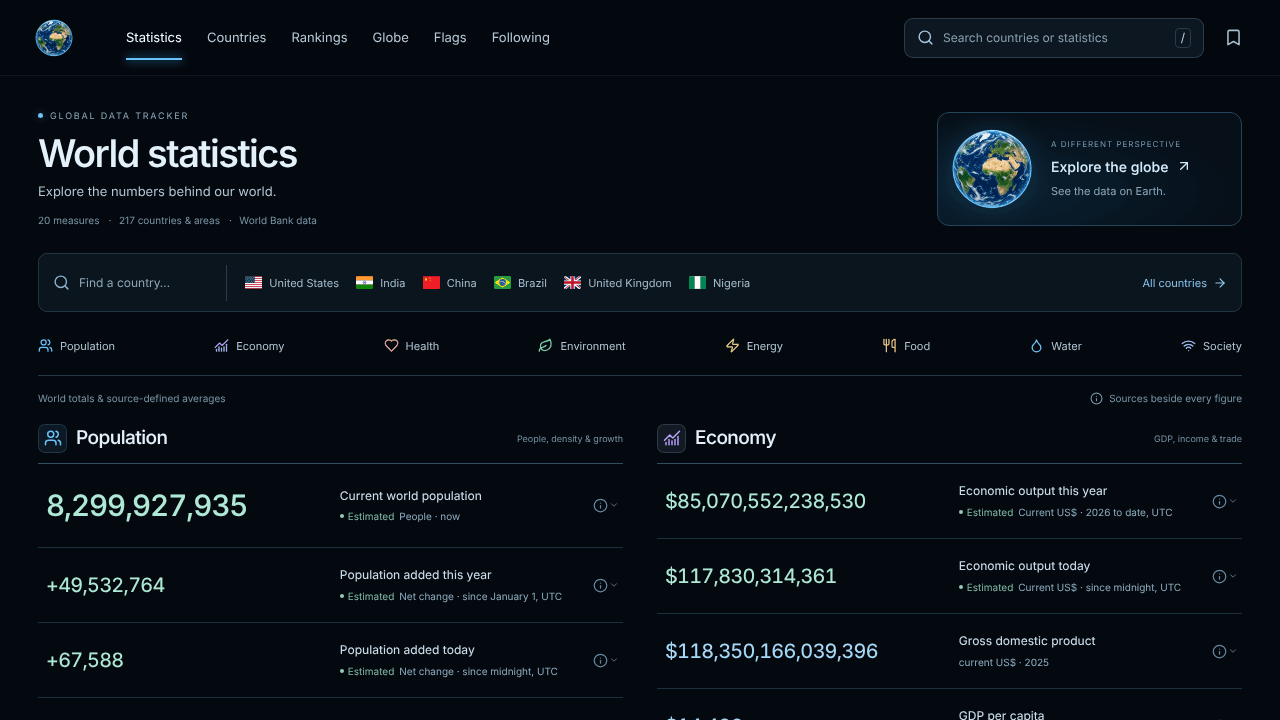
Task: Click the World statistics heading
Action: (168, 154)
